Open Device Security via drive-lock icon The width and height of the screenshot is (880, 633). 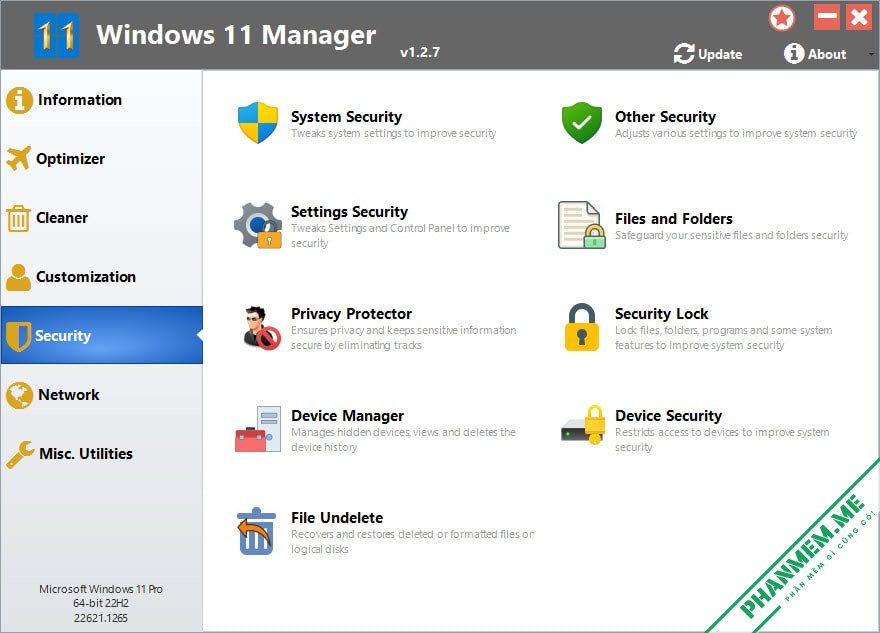(584, 425)
